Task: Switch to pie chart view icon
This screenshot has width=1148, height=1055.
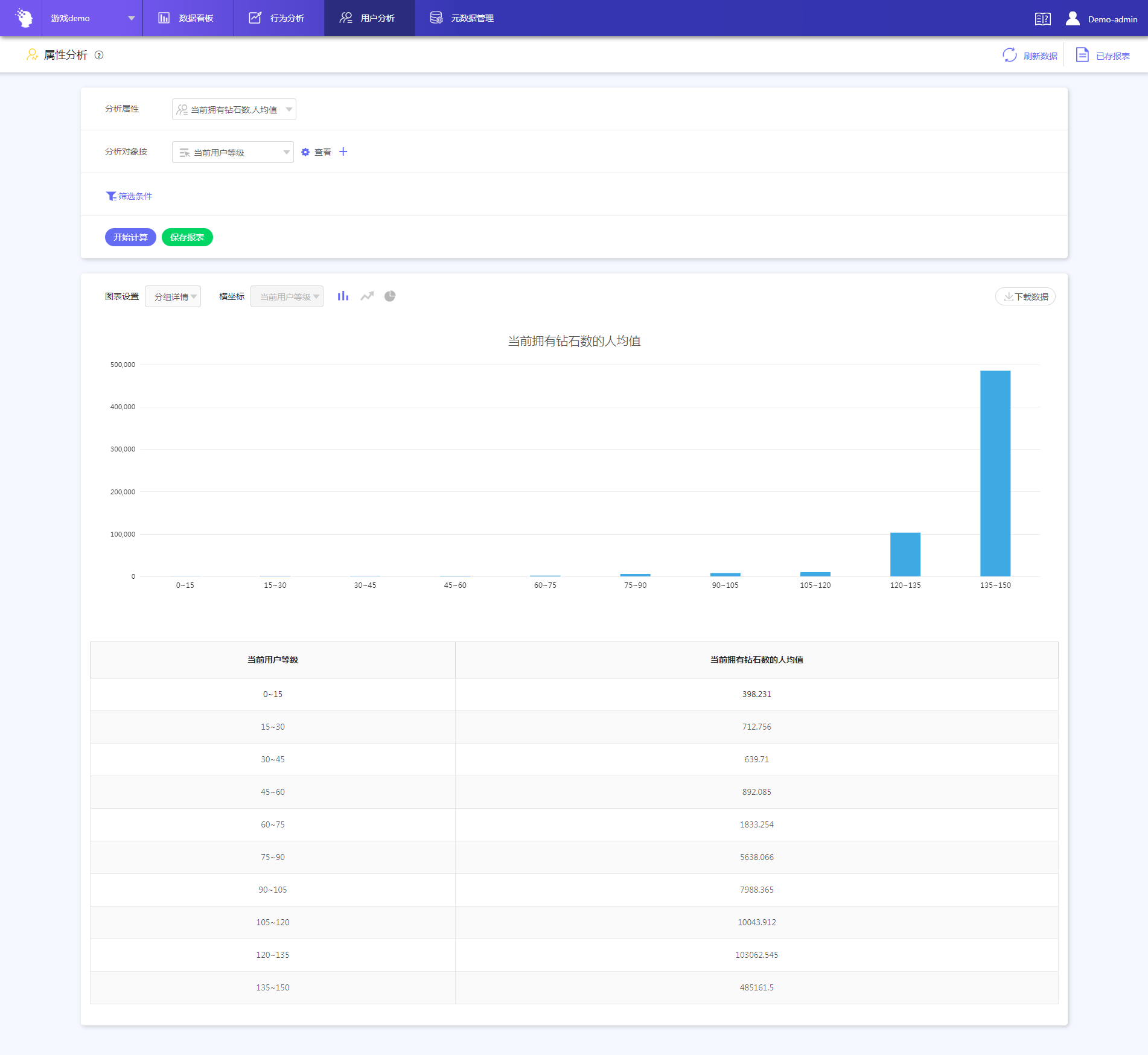Action: pos(390,296)
